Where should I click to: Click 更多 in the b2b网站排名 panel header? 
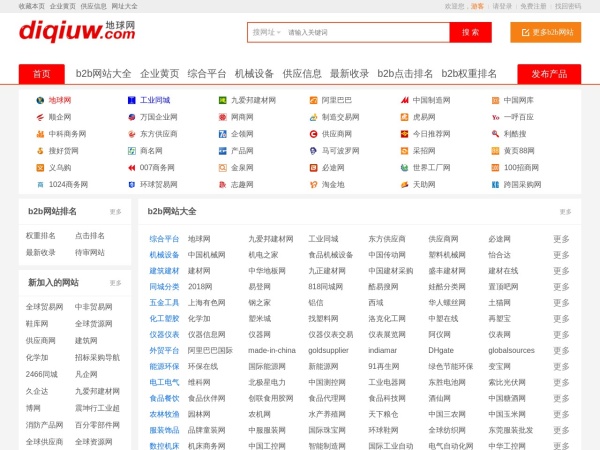pyautogui.click(x=116, y=212)
